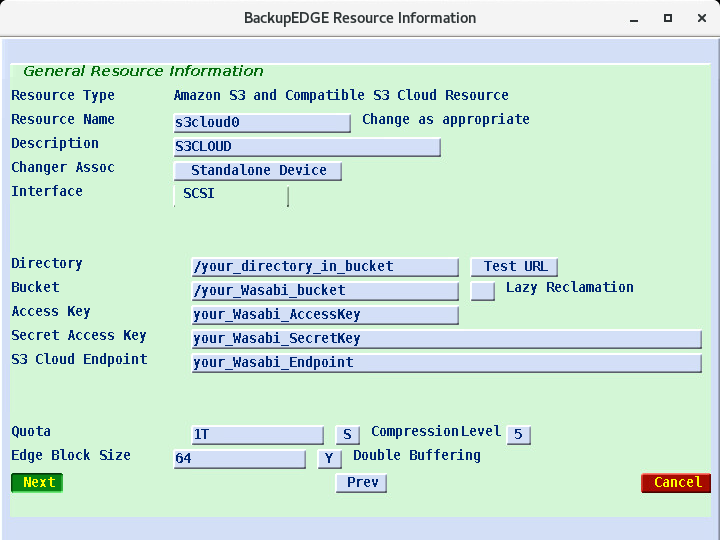Edit the Resource Name field s3cloud0
The image size is (720, 540).
(262, 123)
